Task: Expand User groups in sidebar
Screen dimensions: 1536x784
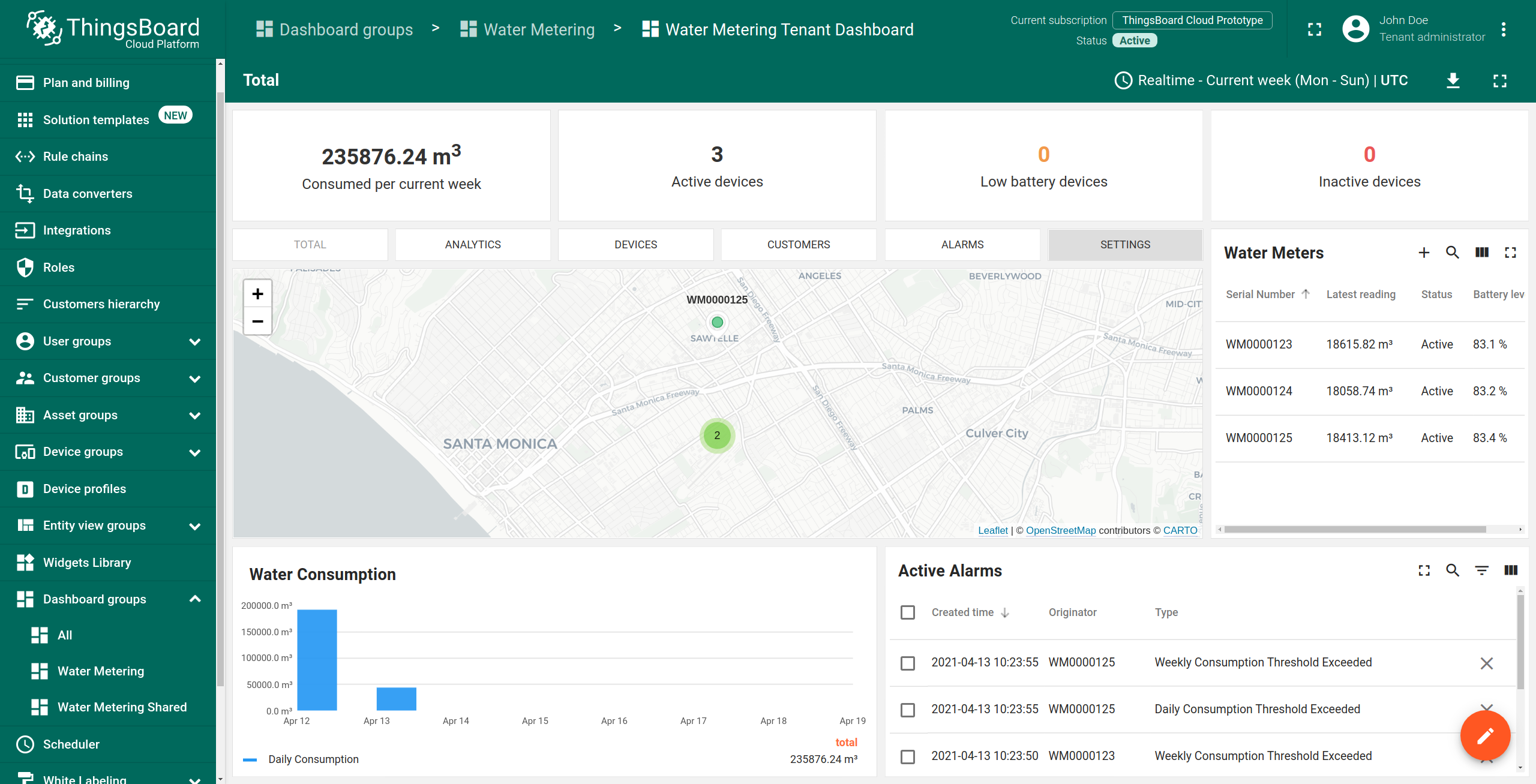Action: click(194, 341)
